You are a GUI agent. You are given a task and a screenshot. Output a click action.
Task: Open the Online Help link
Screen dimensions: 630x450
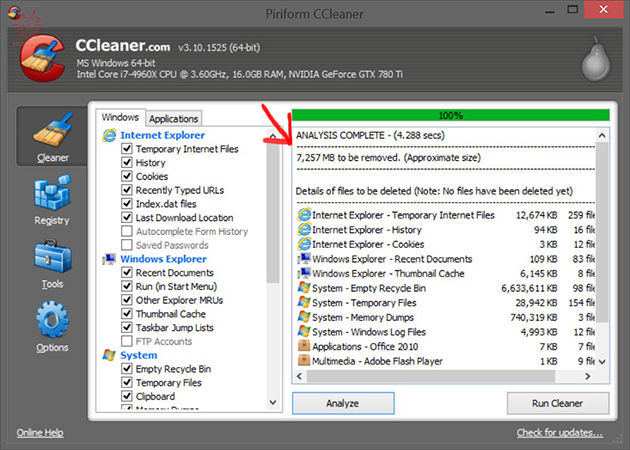pyautogui.click(x=40, y=433)
